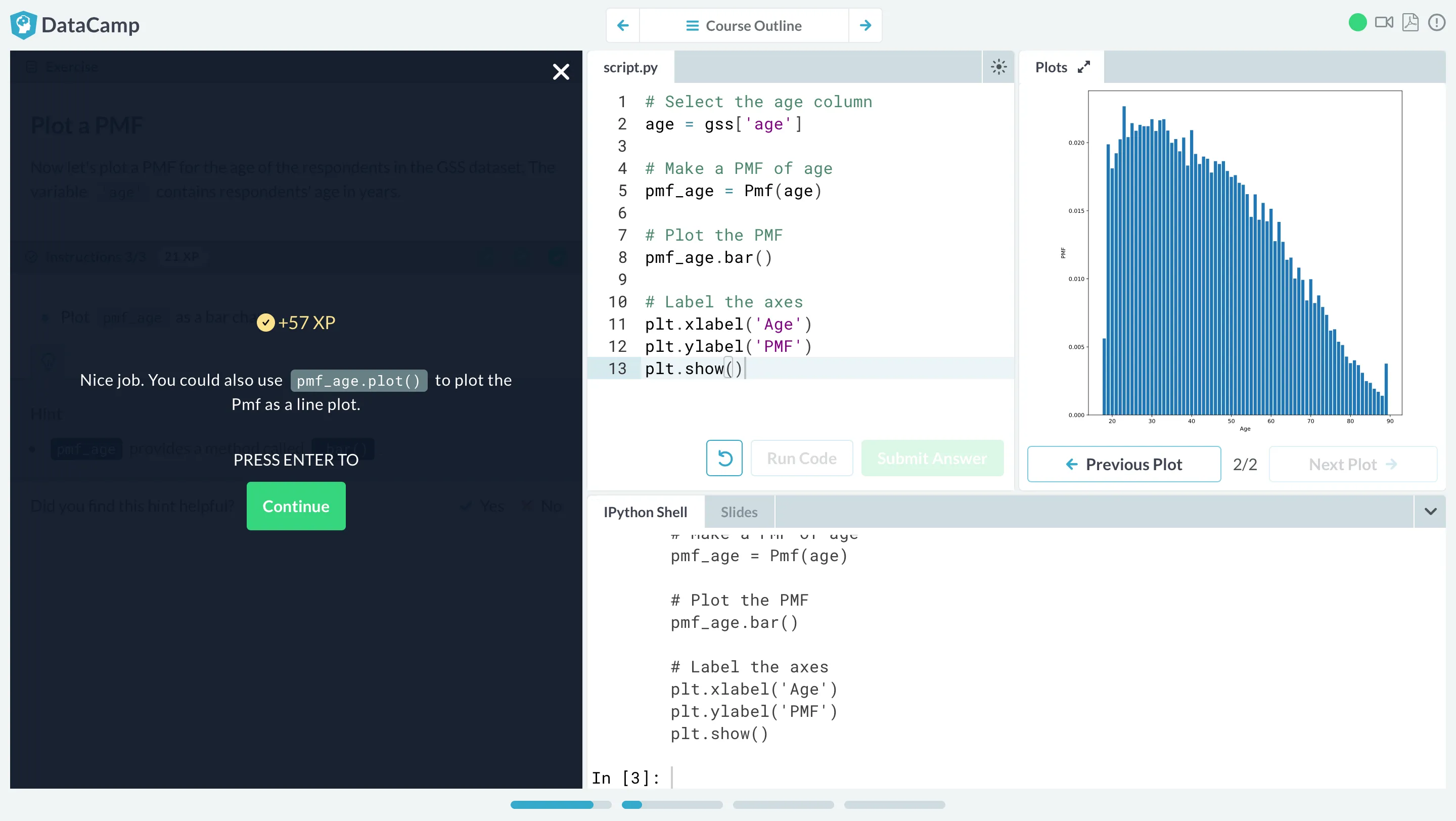Image resolution: width=1456 pixels, height=821 pixels.
Task: Toggle the document/notes icon
Action: [x=1411, y=24]
